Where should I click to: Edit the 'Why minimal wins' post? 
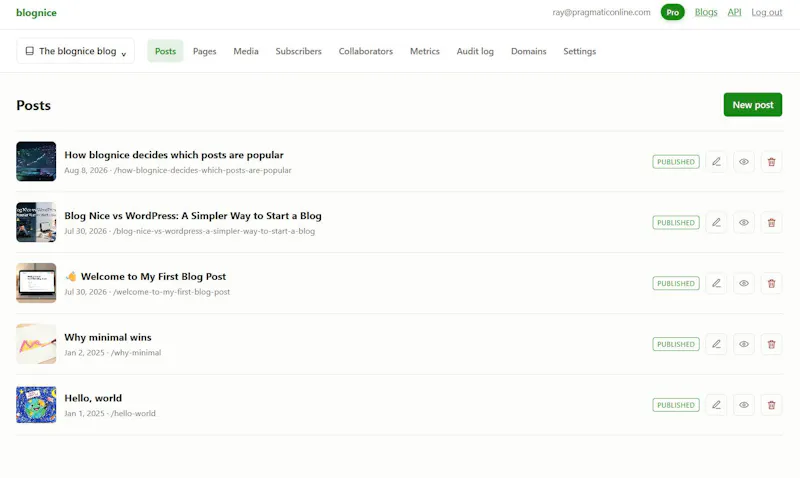point(716,344)
